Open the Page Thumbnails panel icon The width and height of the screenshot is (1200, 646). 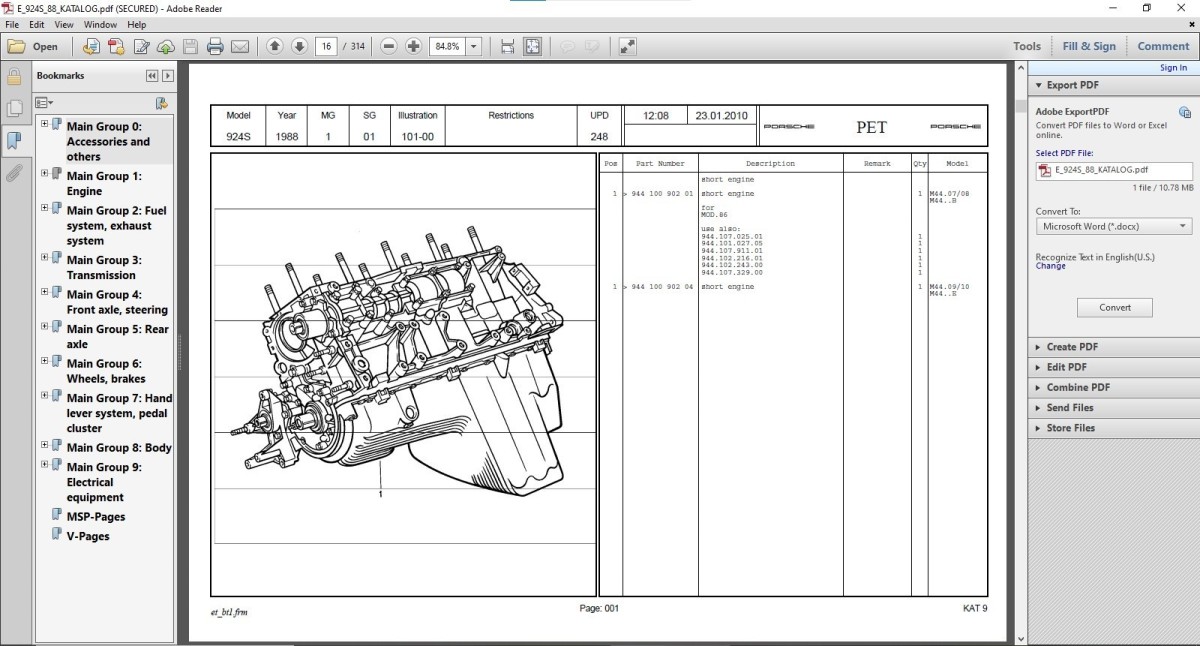click(14, 108)
